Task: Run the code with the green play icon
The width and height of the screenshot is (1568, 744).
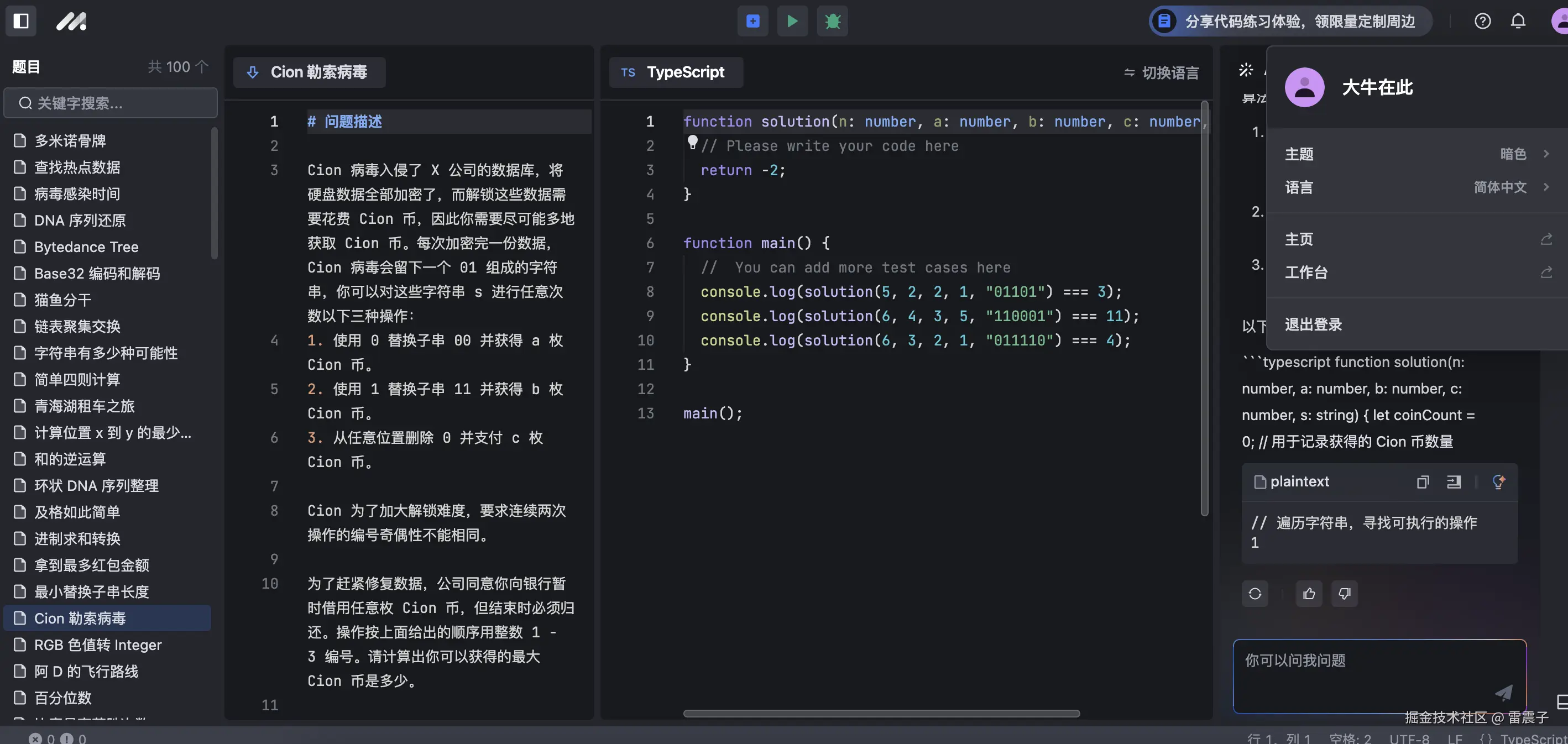Action: click(792, 22)
